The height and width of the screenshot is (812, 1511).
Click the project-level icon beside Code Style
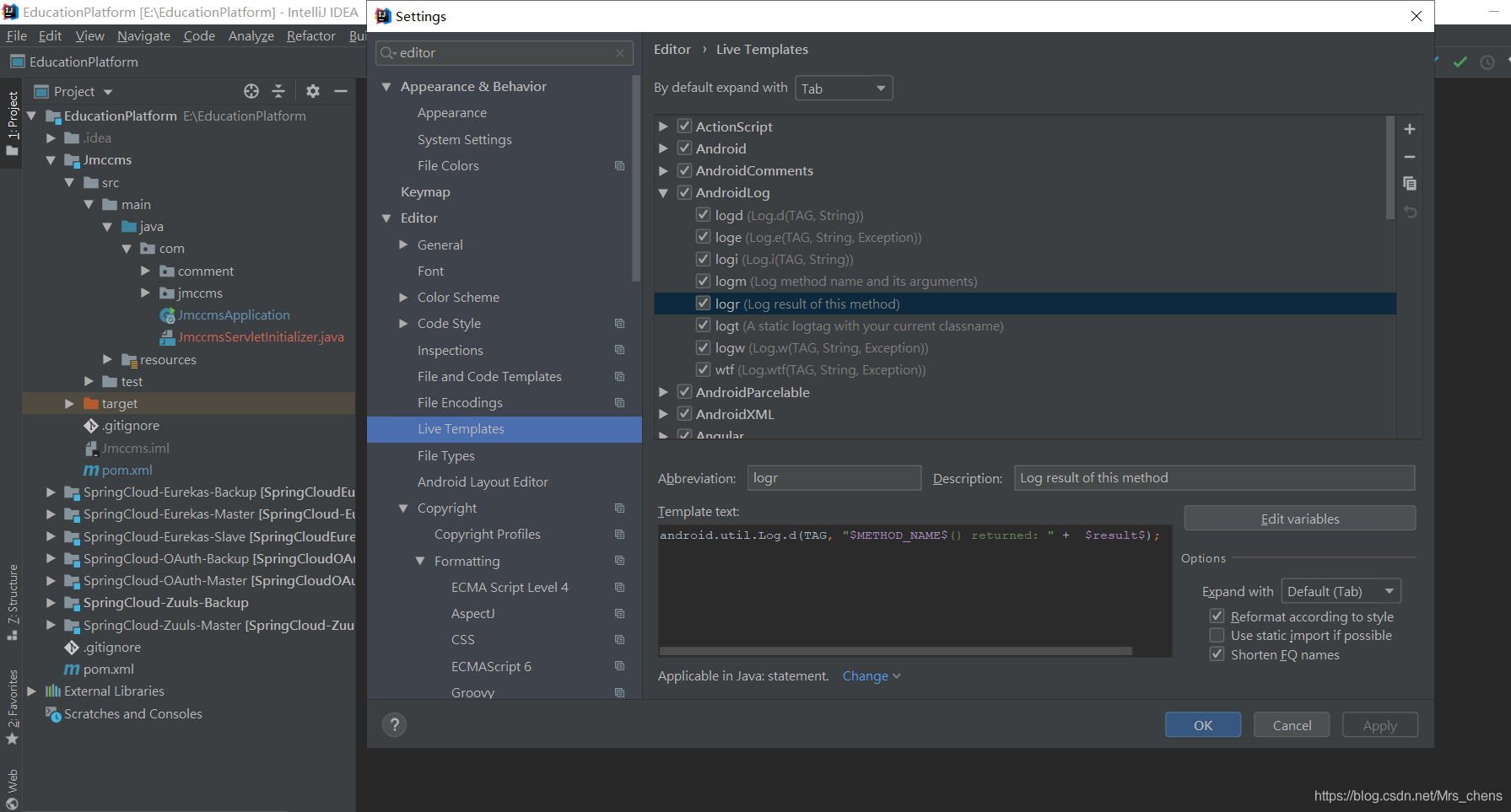[620, 324]
